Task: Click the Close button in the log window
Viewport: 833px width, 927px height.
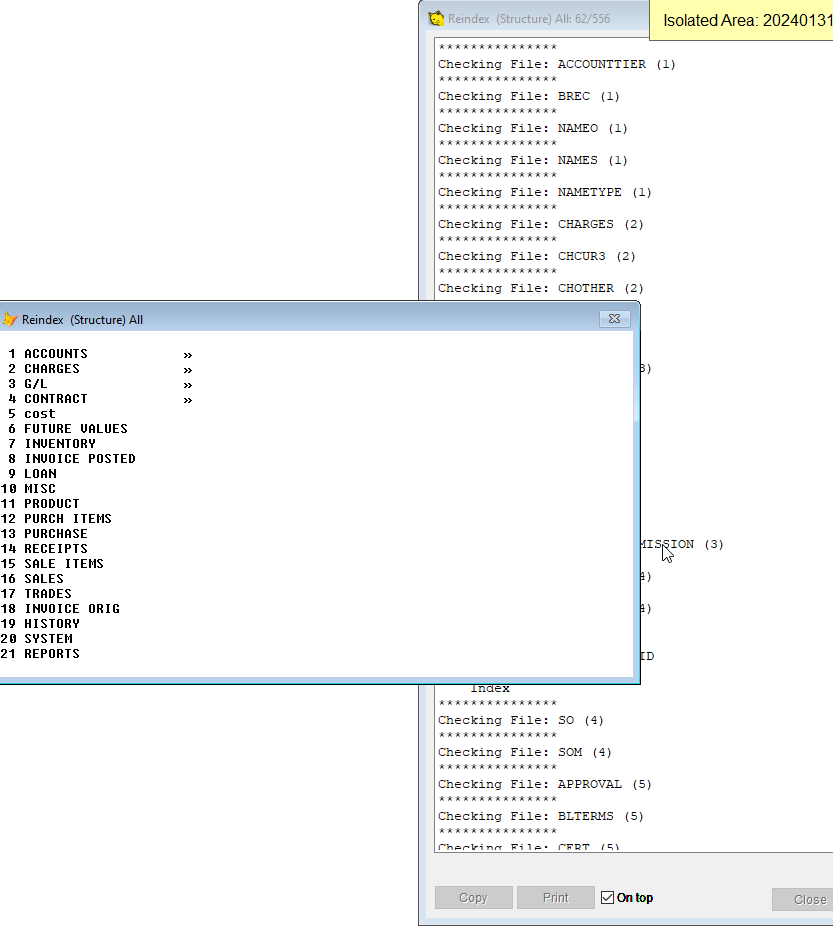Action: pos(805,899)
